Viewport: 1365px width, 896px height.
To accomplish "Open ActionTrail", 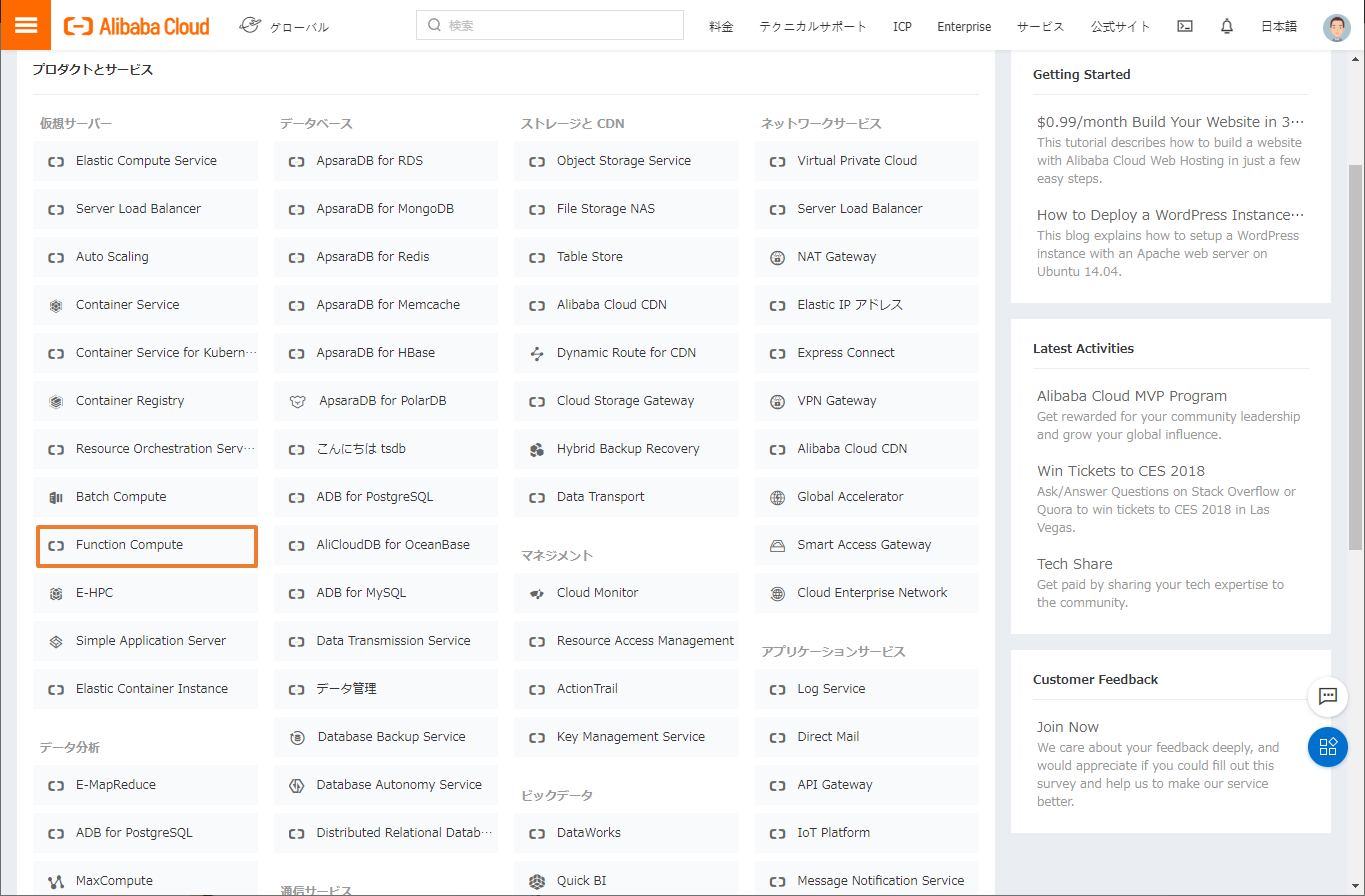I will (x=627, y=689).
